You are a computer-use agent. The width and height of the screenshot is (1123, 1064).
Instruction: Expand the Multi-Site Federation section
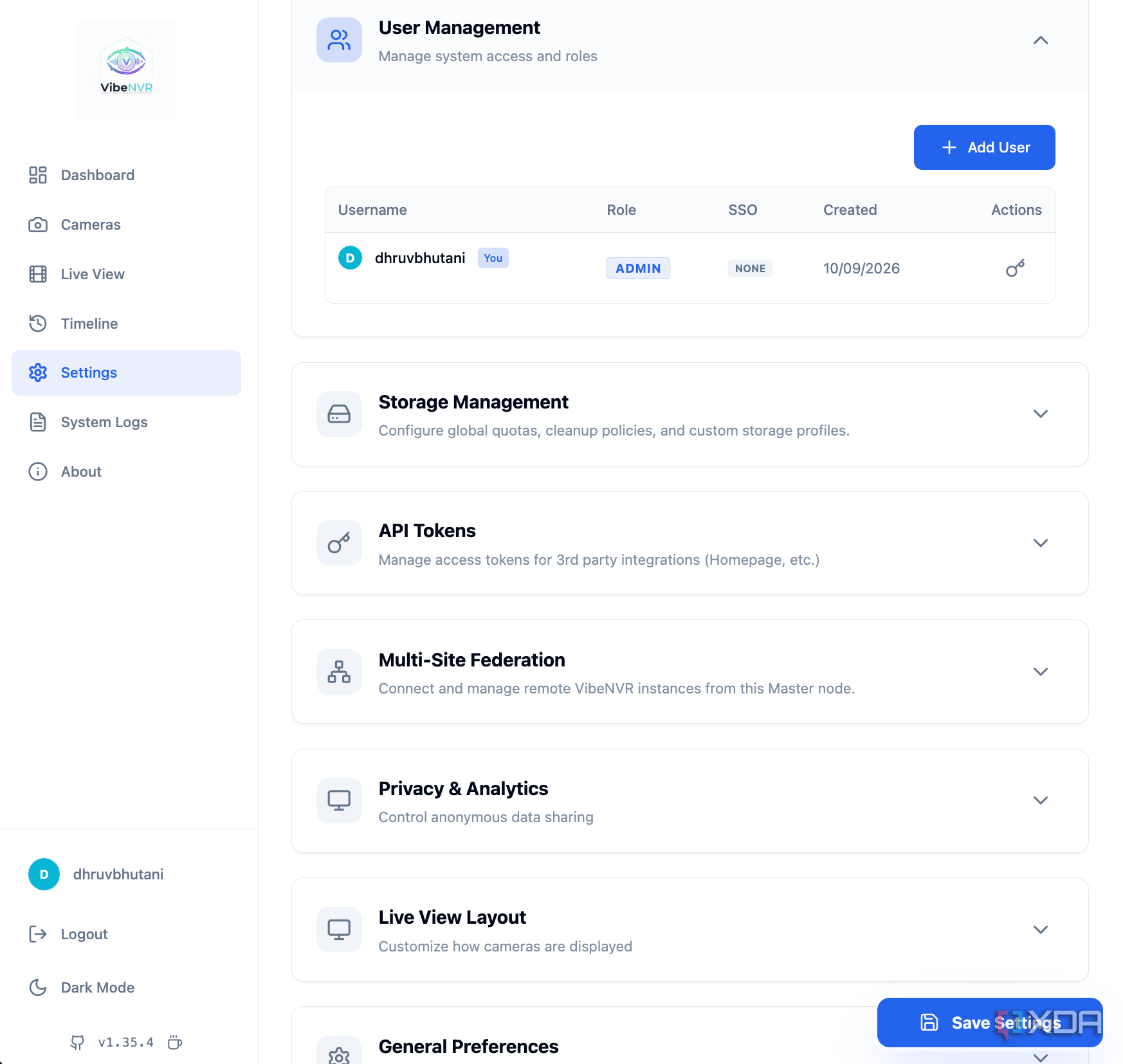1041,672
